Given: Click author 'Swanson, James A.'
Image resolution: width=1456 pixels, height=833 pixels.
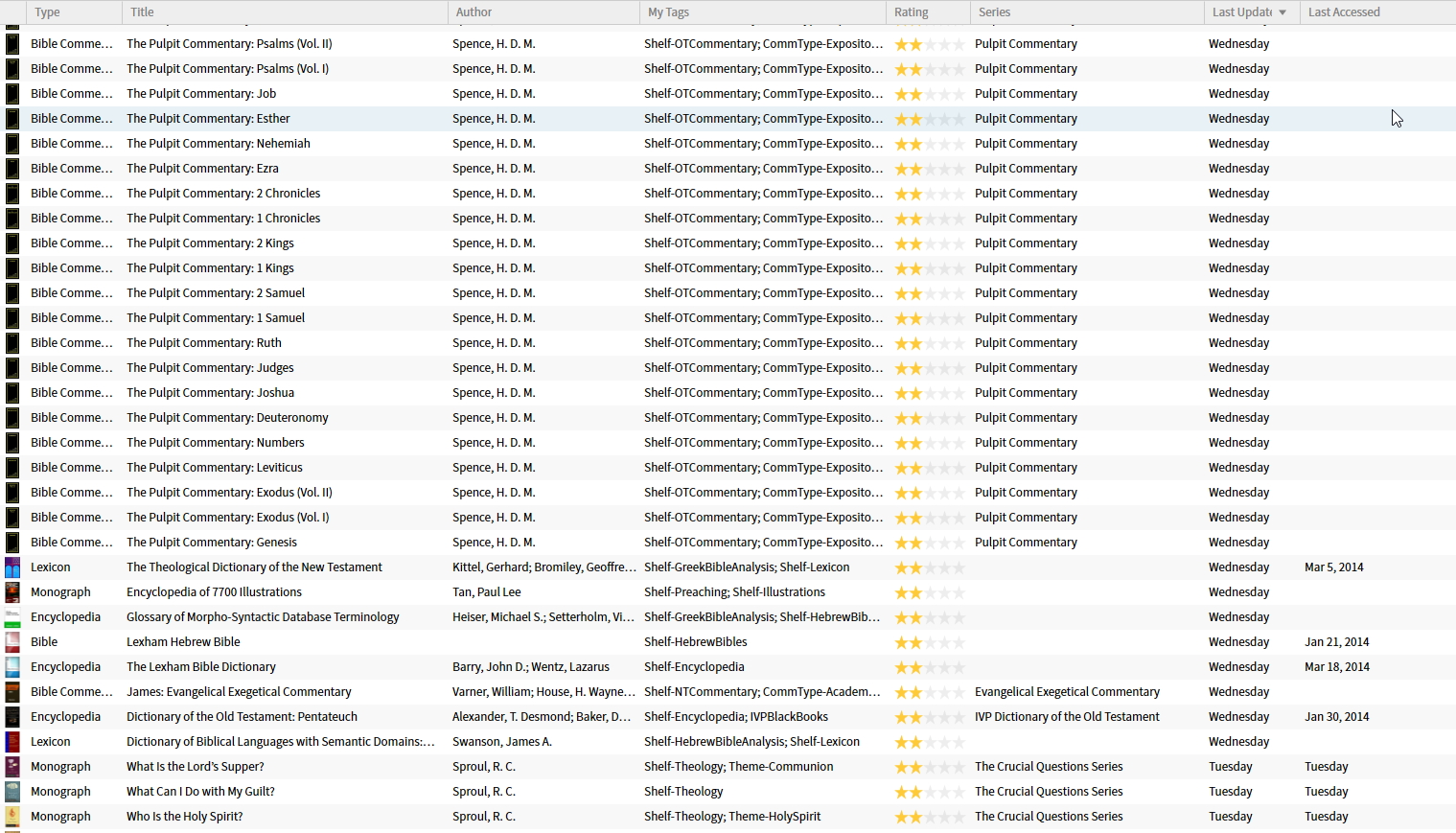Looking at the screenshot, I should 502,742.
